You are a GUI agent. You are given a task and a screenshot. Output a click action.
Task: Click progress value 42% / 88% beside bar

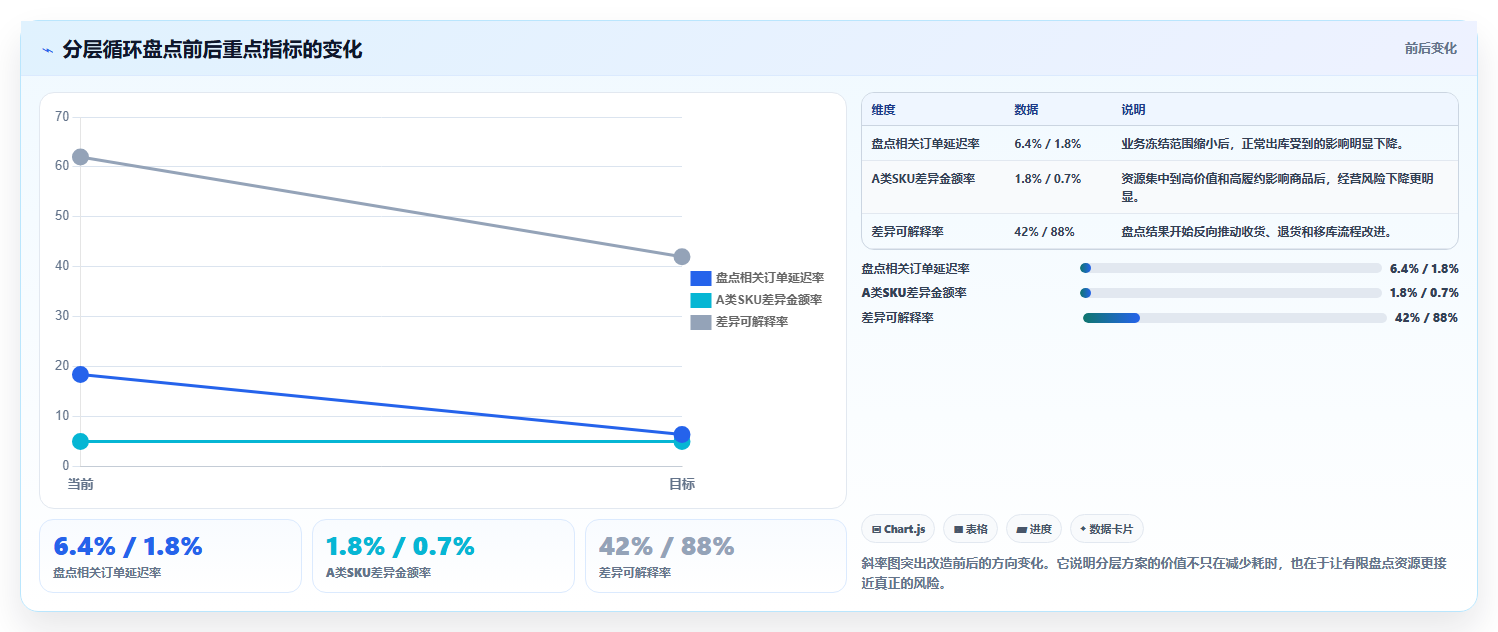tap(1426, 318)
